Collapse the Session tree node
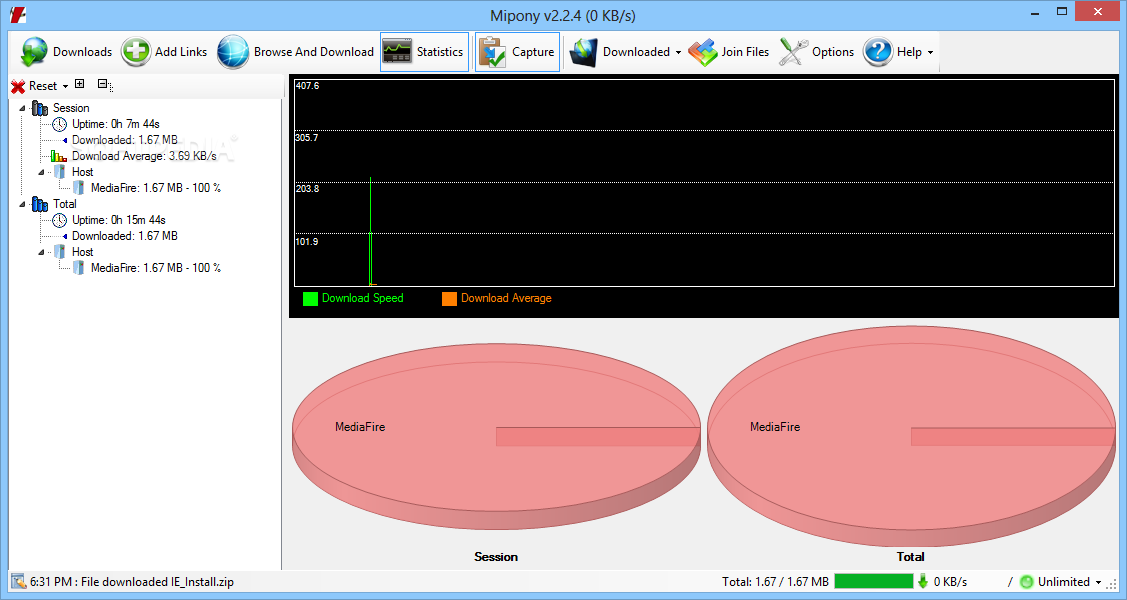 click(x=22, y=109)
